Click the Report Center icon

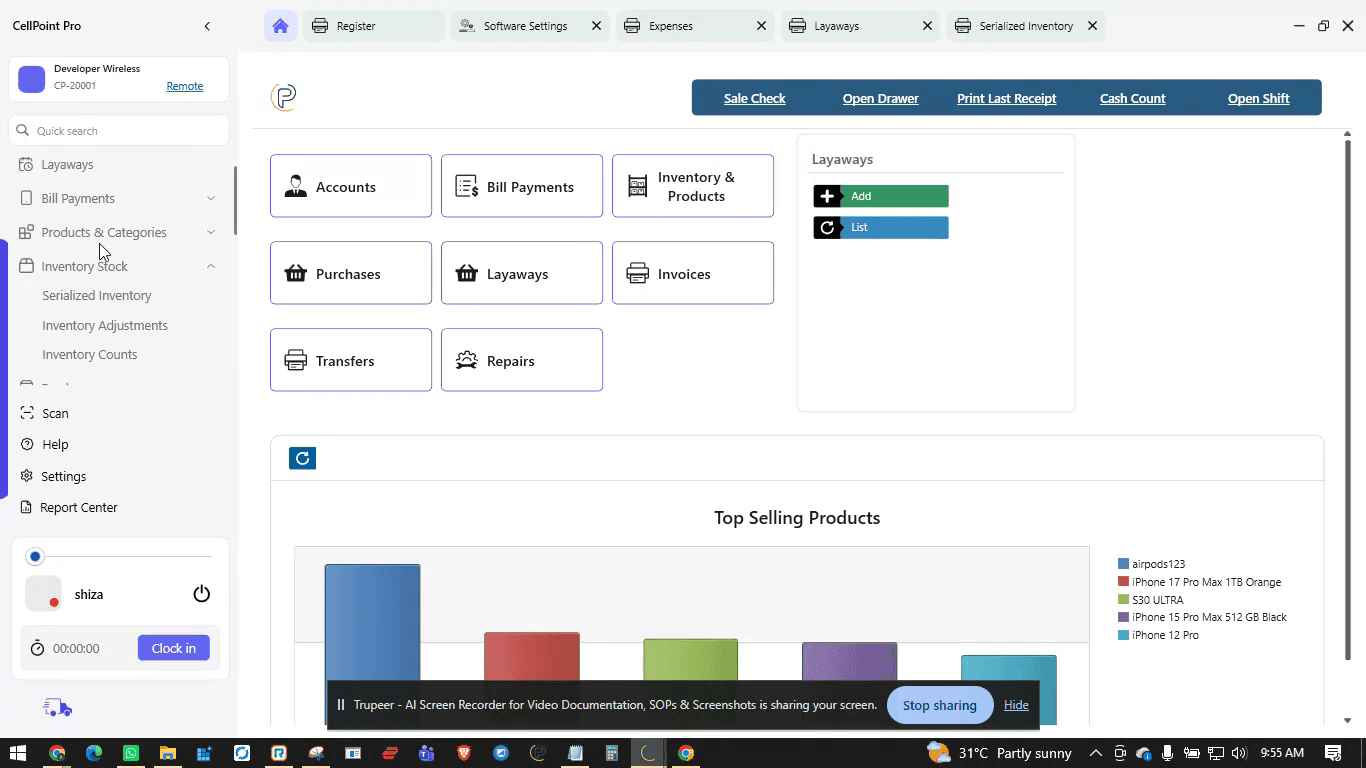point(27,507)
